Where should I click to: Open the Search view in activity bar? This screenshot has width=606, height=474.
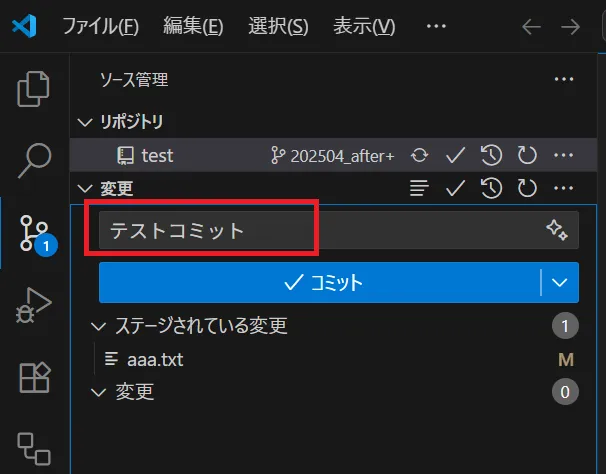(34, 160)
